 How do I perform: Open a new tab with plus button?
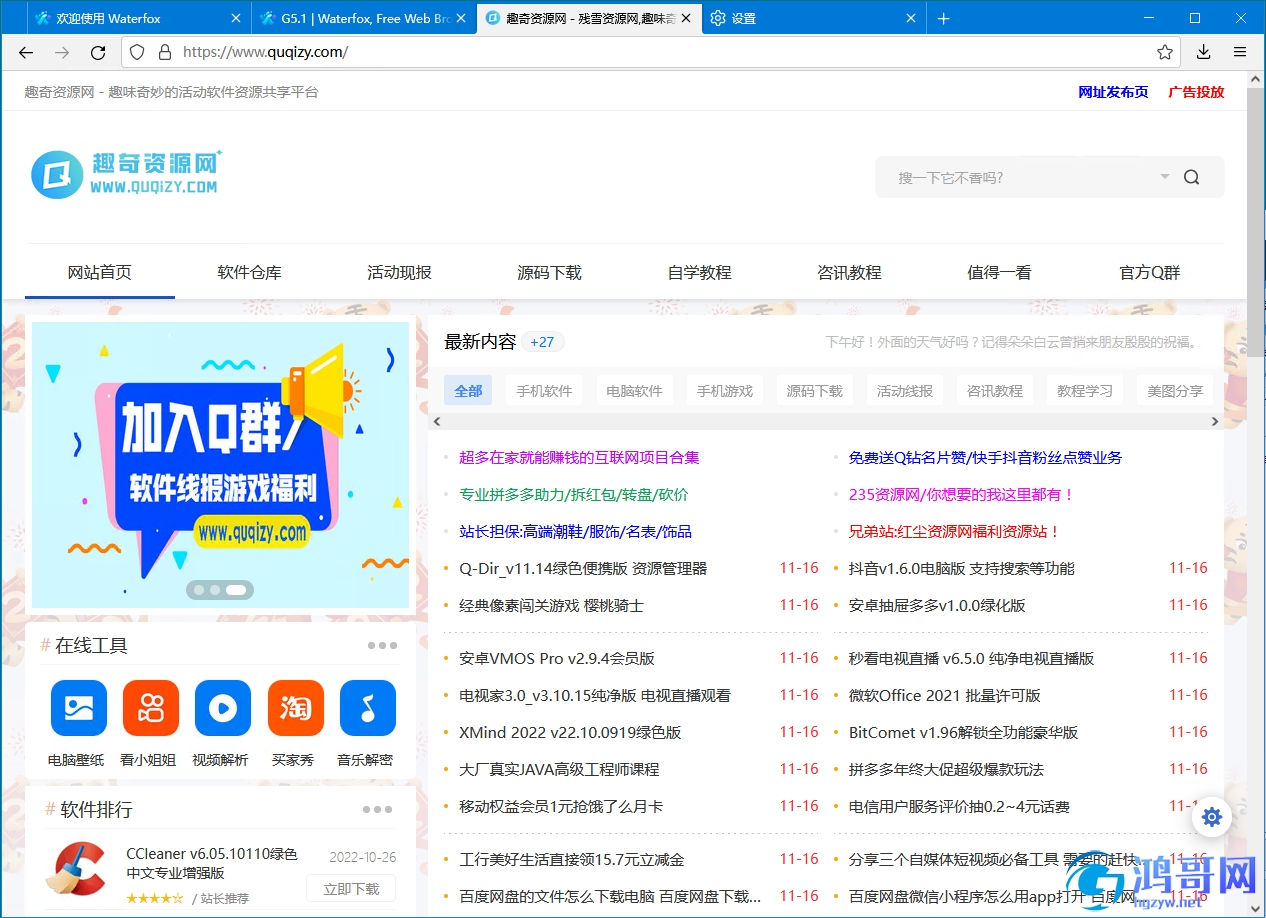[944, 18]
